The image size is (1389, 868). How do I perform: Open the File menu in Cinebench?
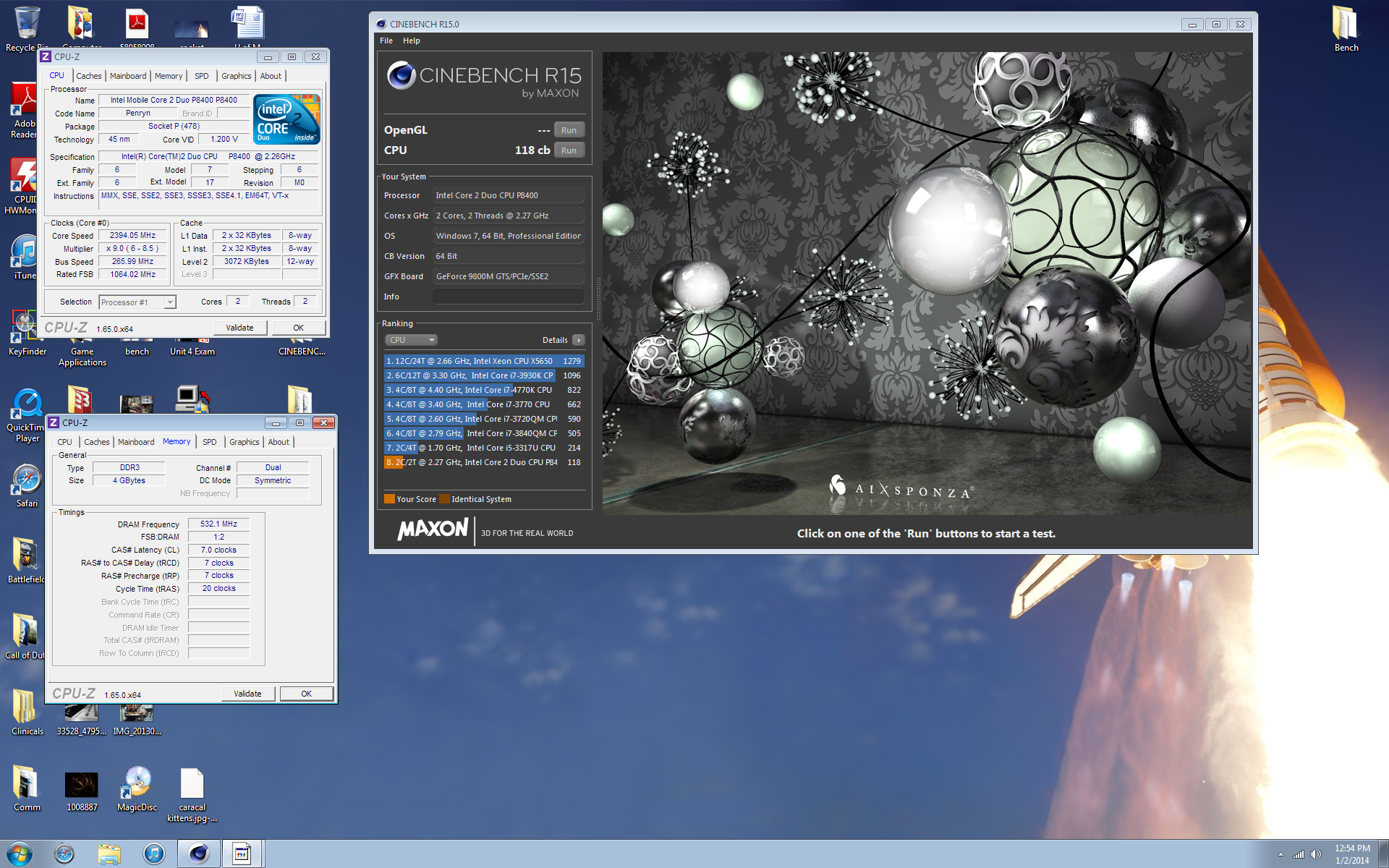click(x=386, y=41)
